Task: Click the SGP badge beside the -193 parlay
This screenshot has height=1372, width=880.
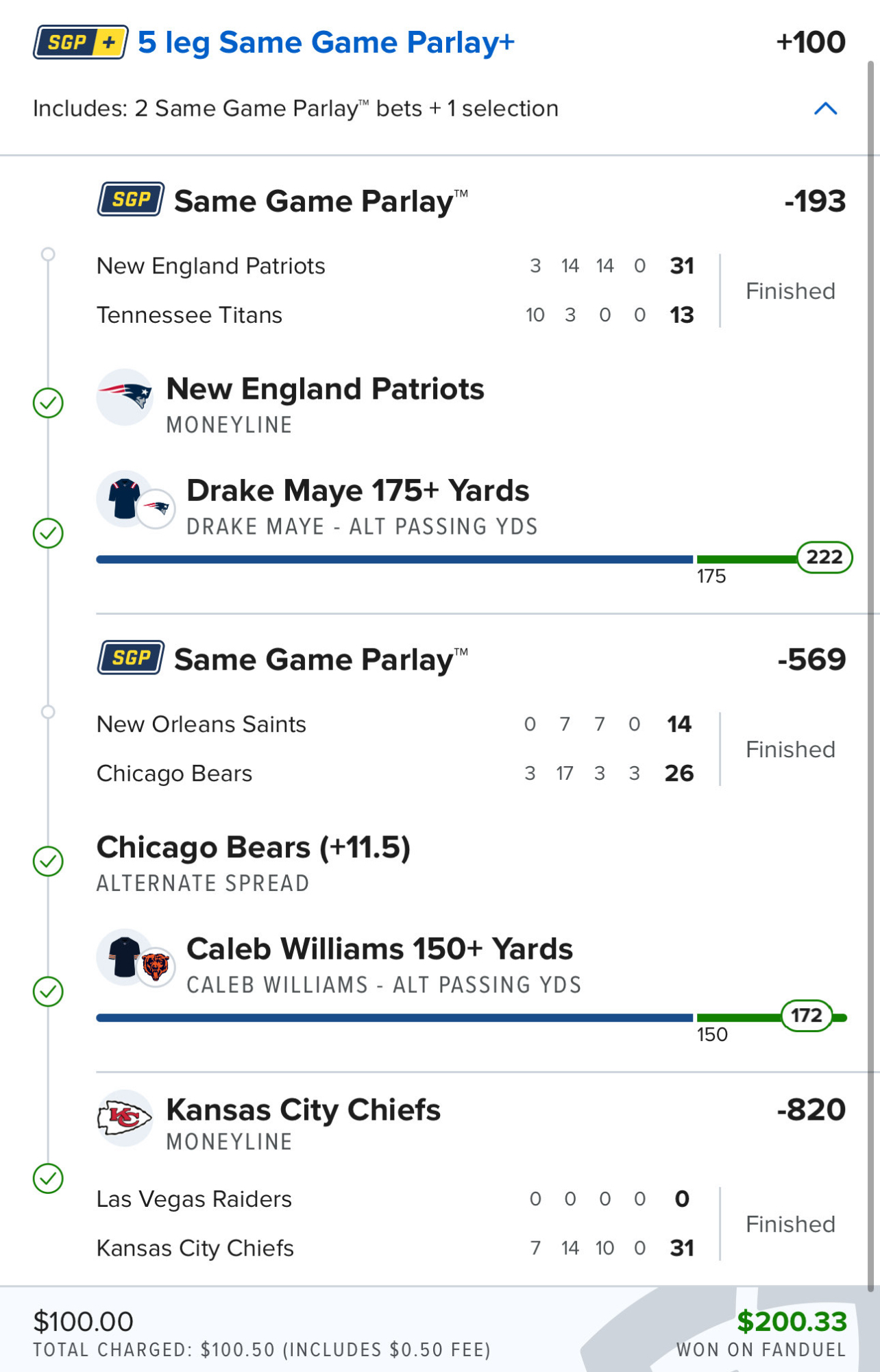Action: [130, 199]
